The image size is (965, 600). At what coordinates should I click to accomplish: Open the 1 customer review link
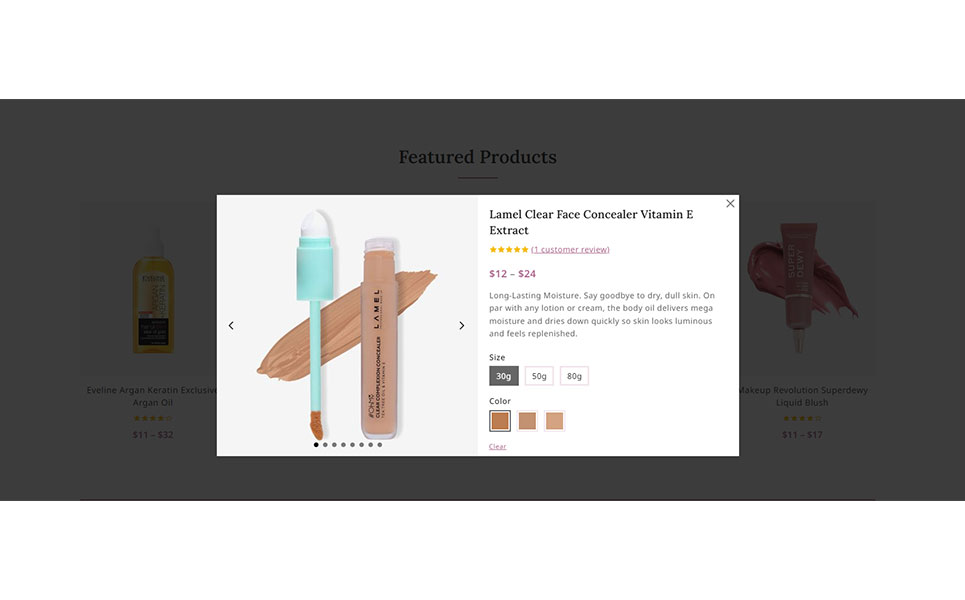(571, 249)
